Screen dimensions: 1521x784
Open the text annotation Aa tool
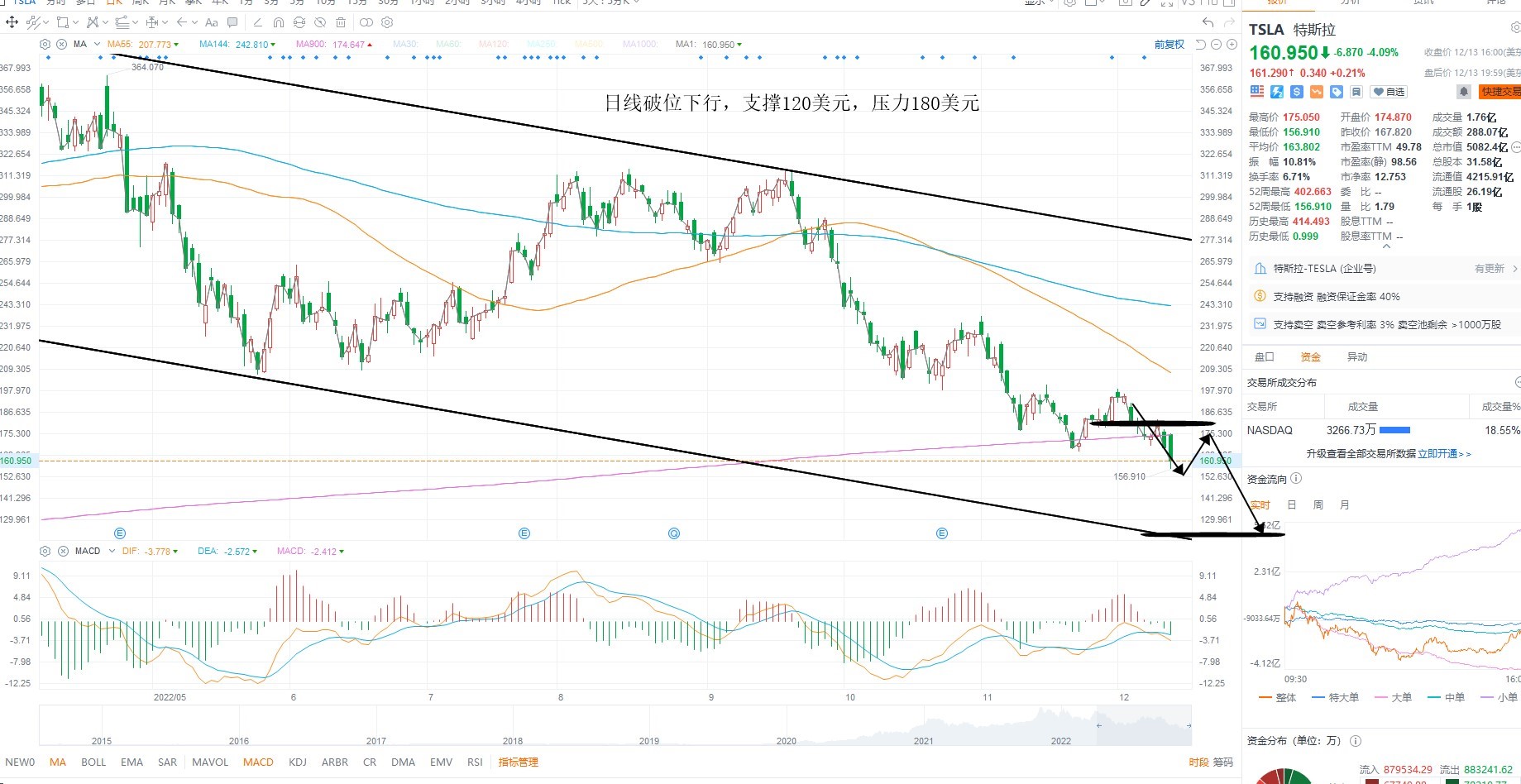(212, 22)
